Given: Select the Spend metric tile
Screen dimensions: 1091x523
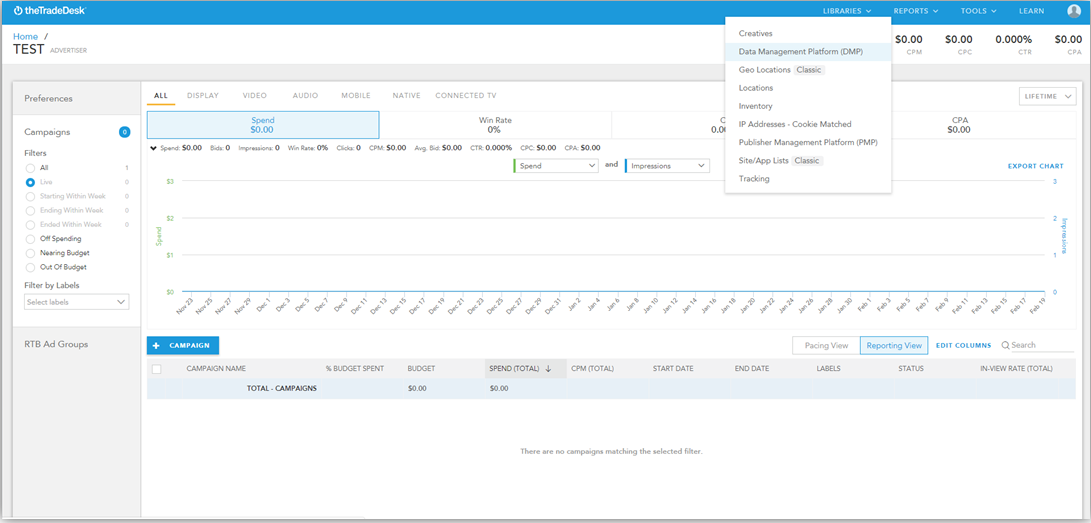Looking at the screenshot, I should (x=263, y=124).
